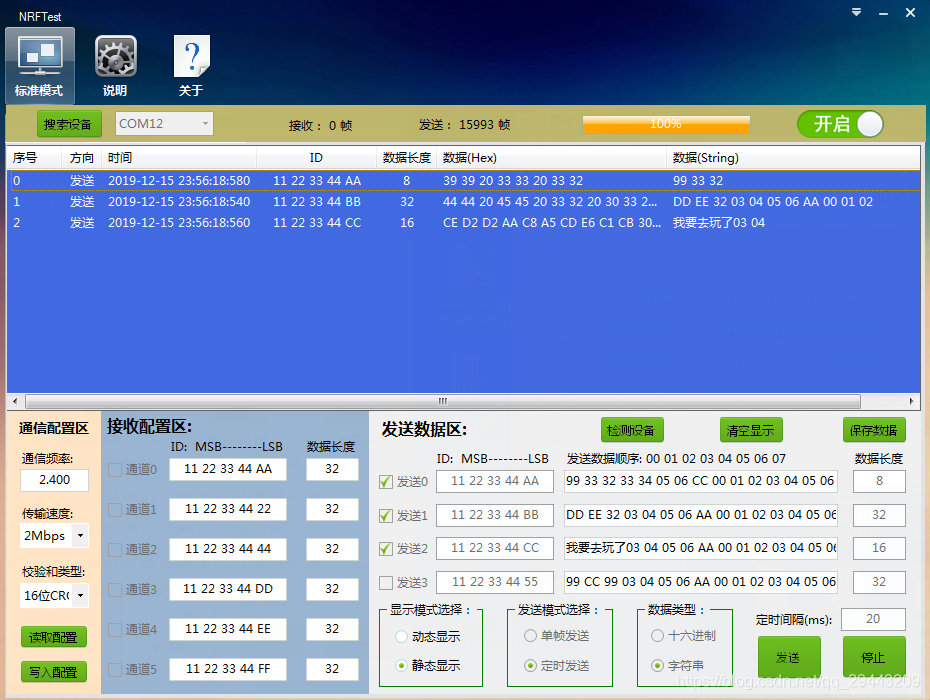
Task: Click the 检测设备 detect device button
Action: (631, 429)
